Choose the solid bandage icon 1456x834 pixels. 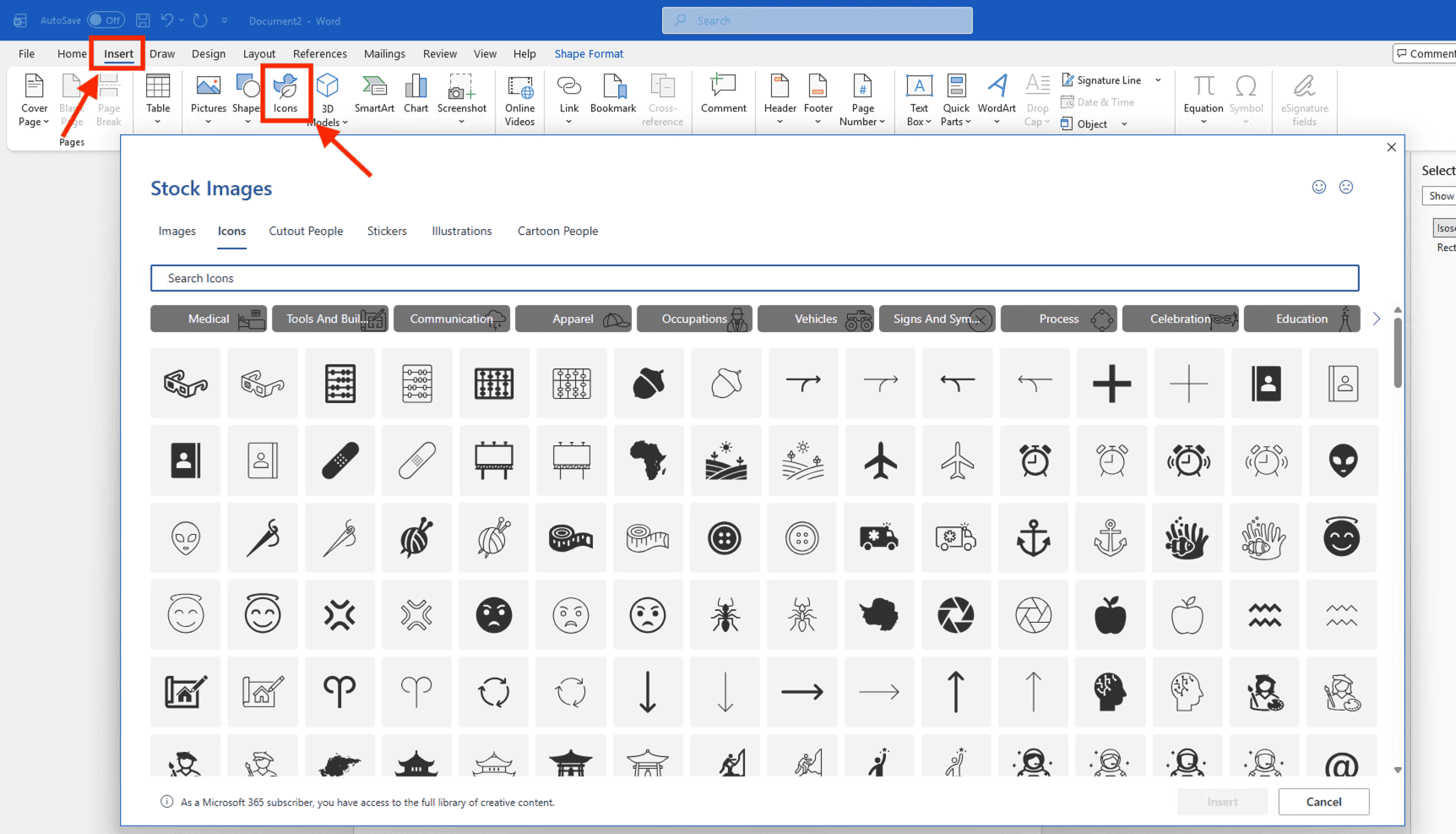[x=340, y=461]
